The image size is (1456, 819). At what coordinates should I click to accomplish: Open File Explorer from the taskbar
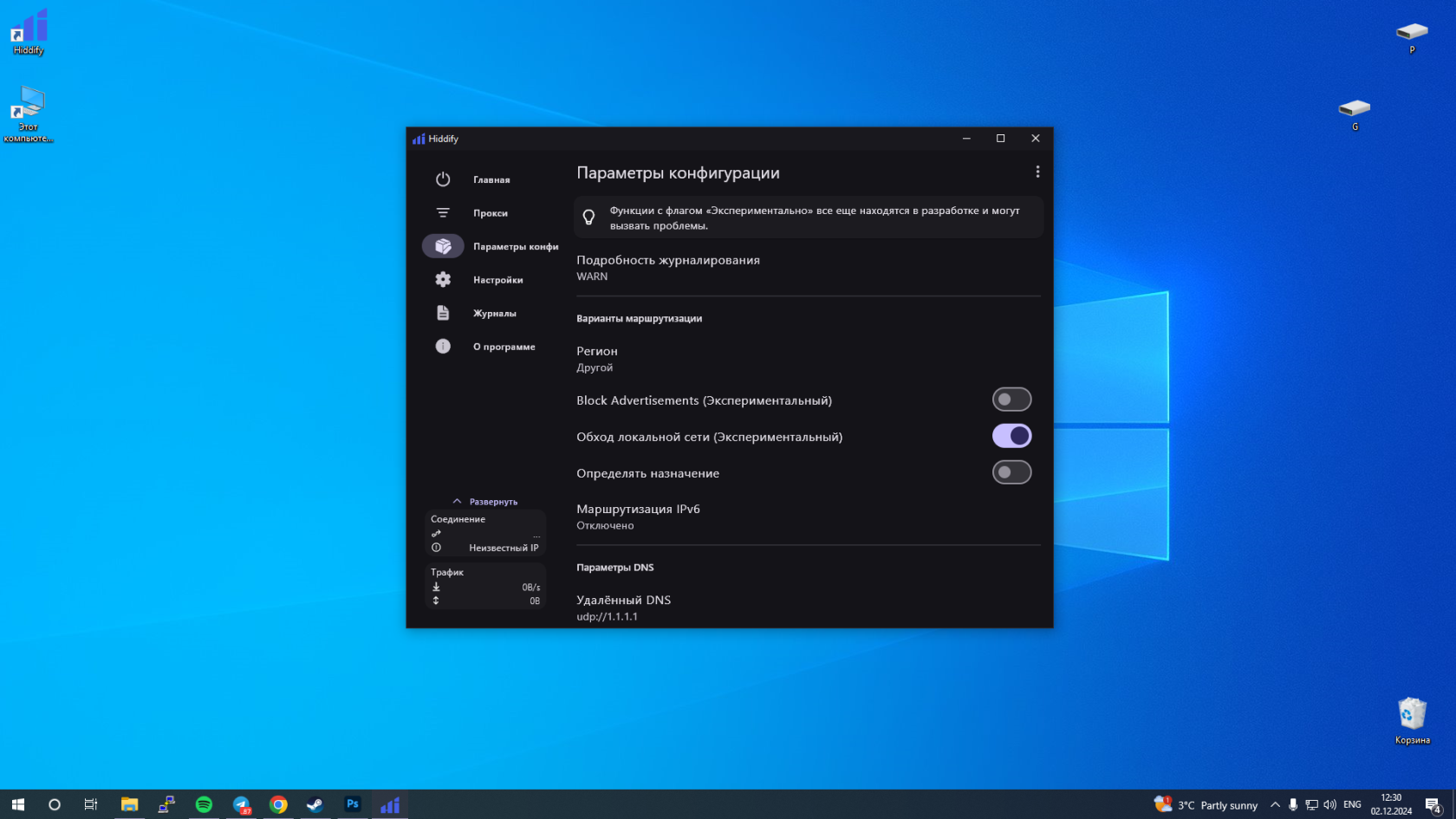point(129,804)
